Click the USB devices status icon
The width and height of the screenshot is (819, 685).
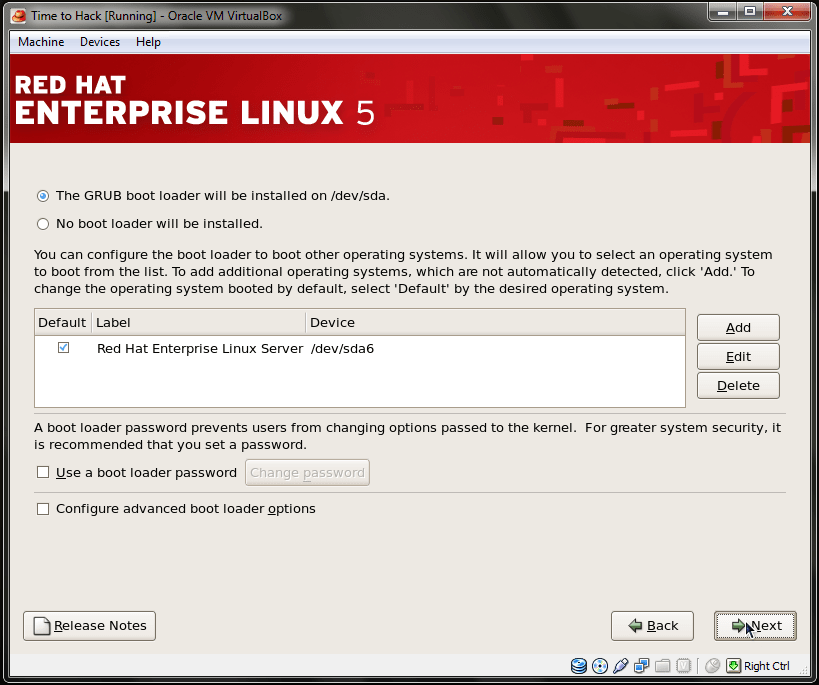(621, 666)
